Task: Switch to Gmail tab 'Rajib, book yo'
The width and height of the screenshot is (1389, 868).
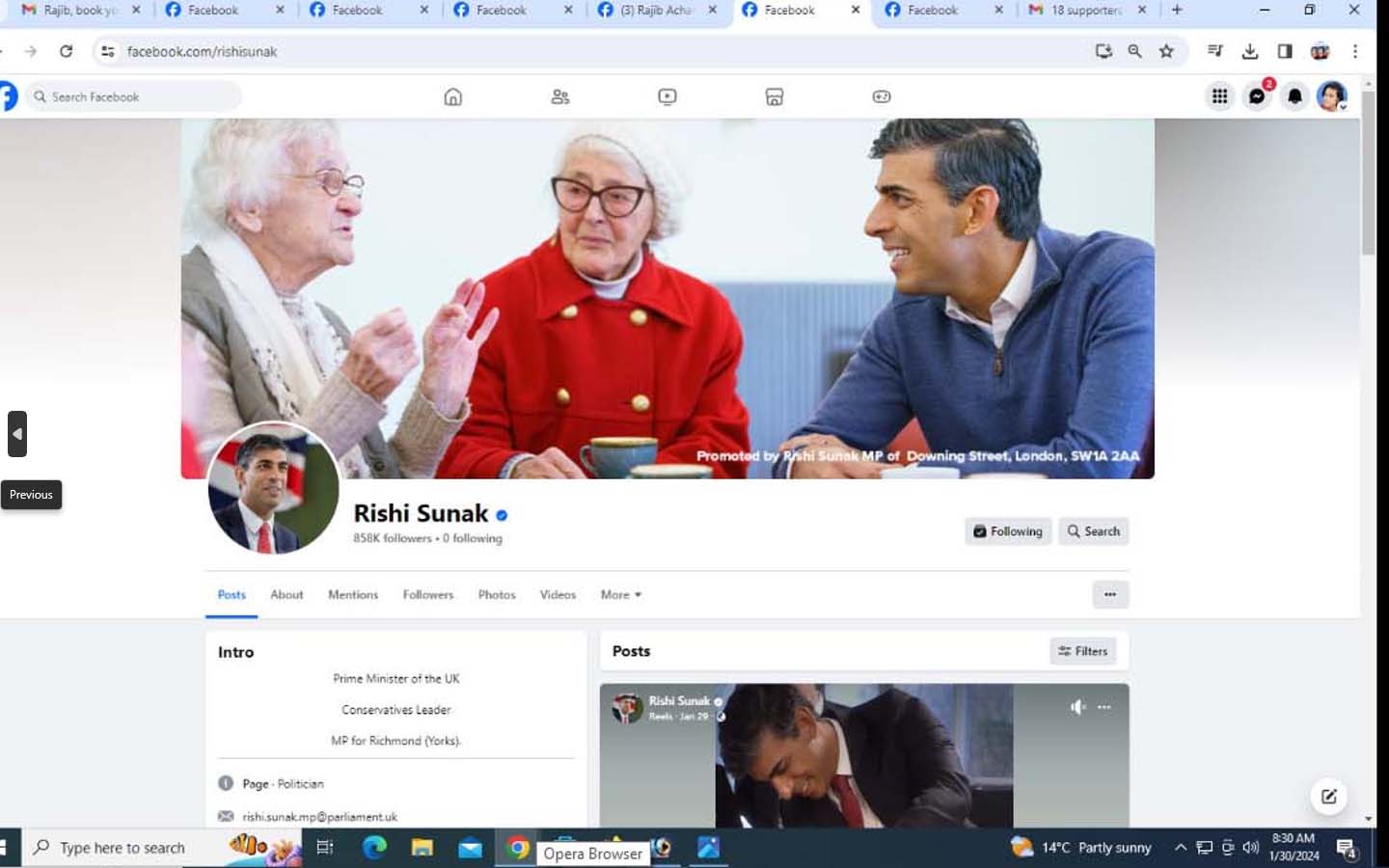Action: coord(81,10)
